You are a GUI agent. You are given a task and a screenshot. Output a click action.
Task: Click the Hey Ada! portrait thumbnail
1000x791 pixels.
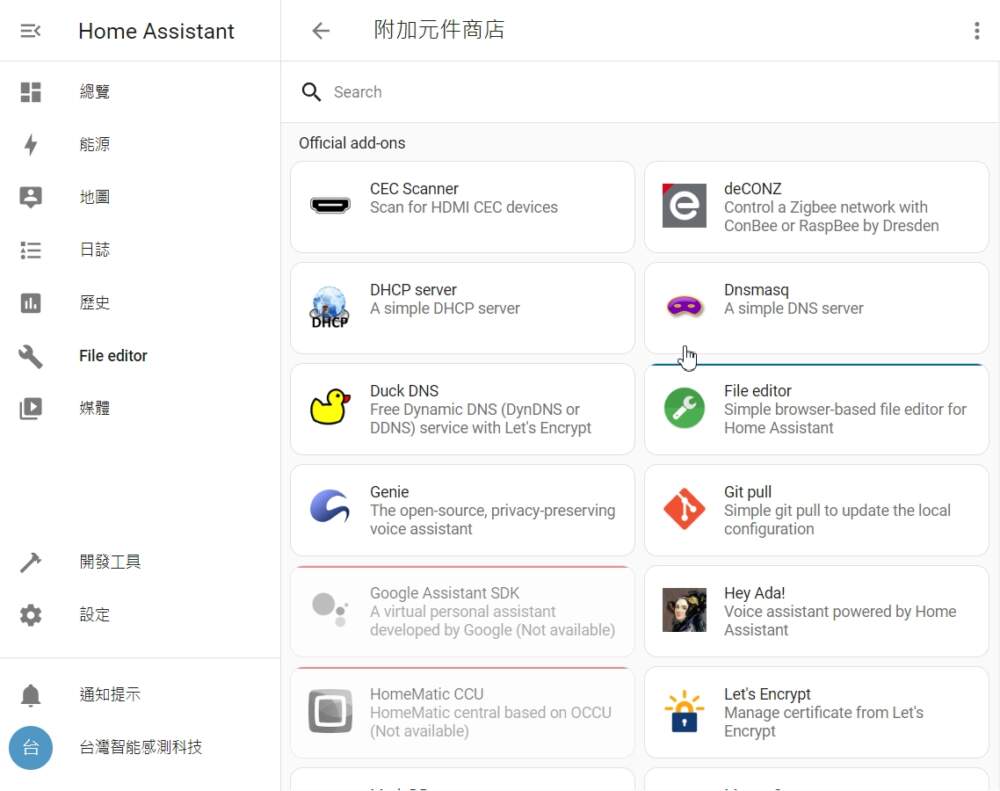pyautogui.click(x=684, y=610)
